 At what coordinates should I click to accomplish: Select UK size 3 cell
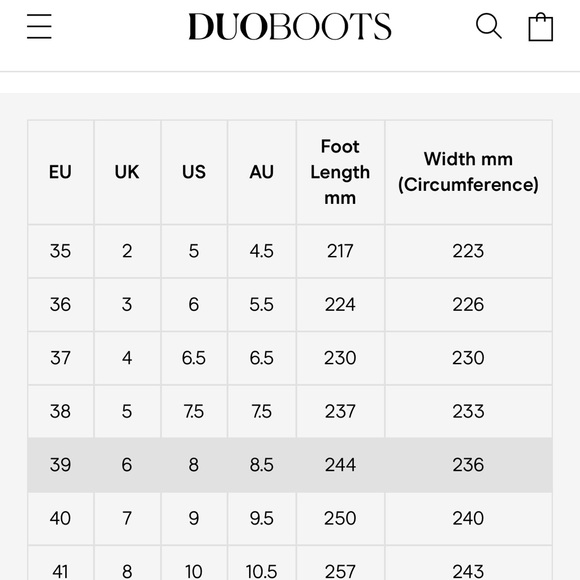127,305
